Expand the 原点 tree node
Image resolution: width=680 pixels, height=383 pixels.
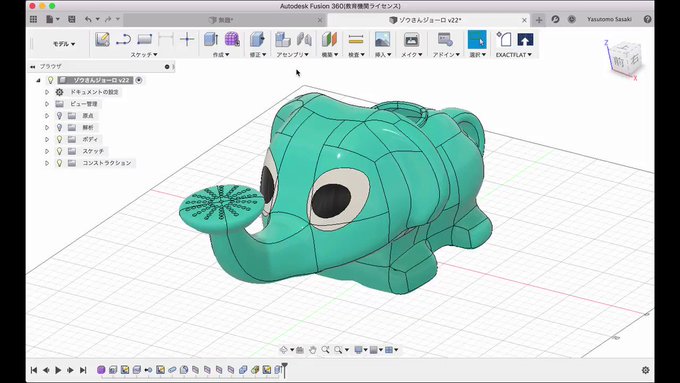coord(47,116)
